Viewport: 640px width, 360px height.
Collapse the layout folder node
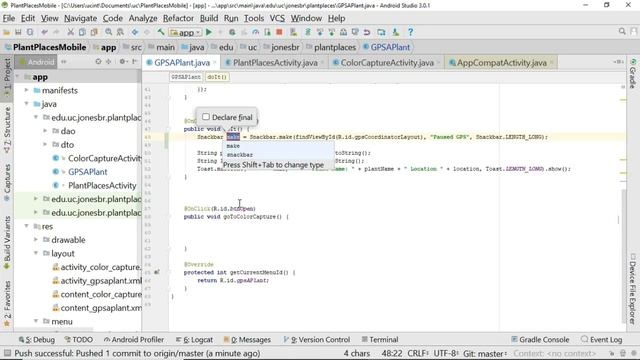click(x=36, y=253)
